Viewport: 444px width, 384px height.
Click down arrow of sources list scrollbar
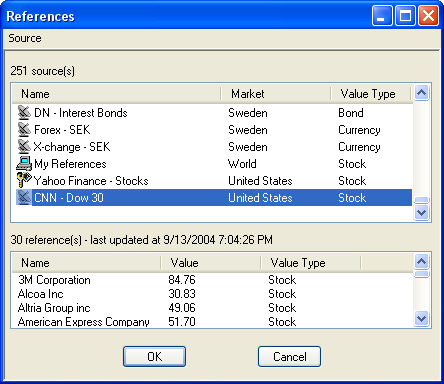pos(422,212)
